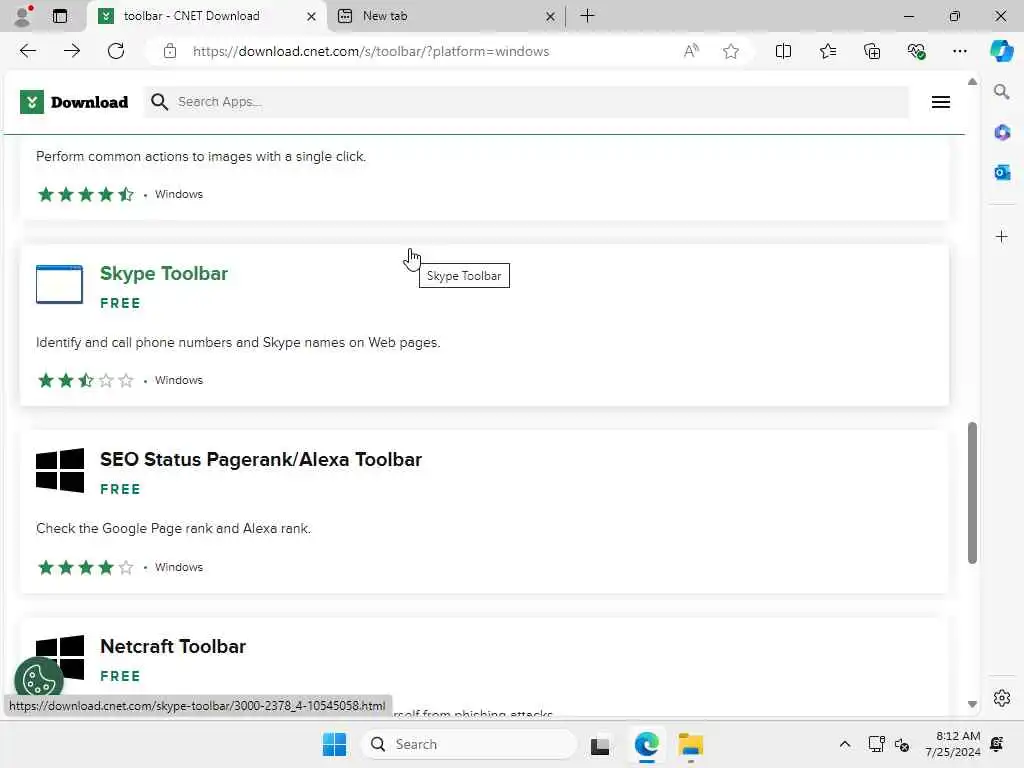Open Microsoft Edge from taskbar
Image resolution: width=1024 pixels, height=768 pixels.
[646, 744]
